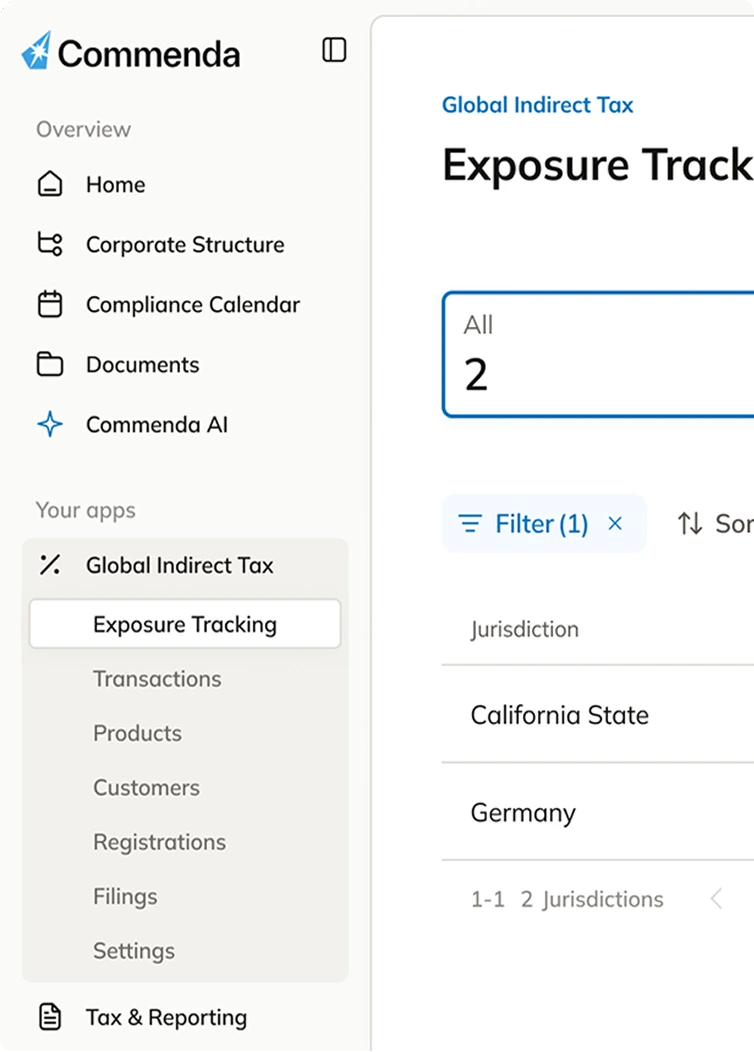Viewport: 754px width, 1052px height.
Task: Go to Registrations in the sidebar
Action: pos(159,842)
